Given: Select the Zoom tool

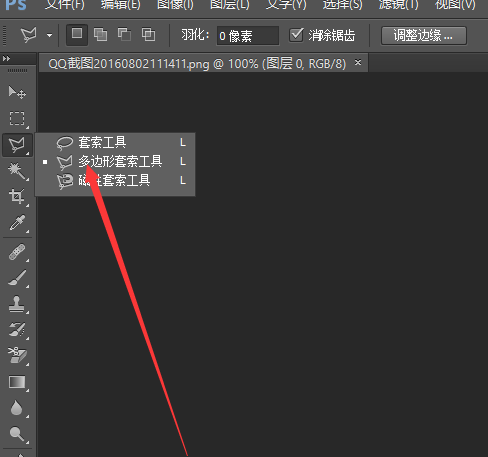Looking at the screenshot, I should [x=17, y=434].
